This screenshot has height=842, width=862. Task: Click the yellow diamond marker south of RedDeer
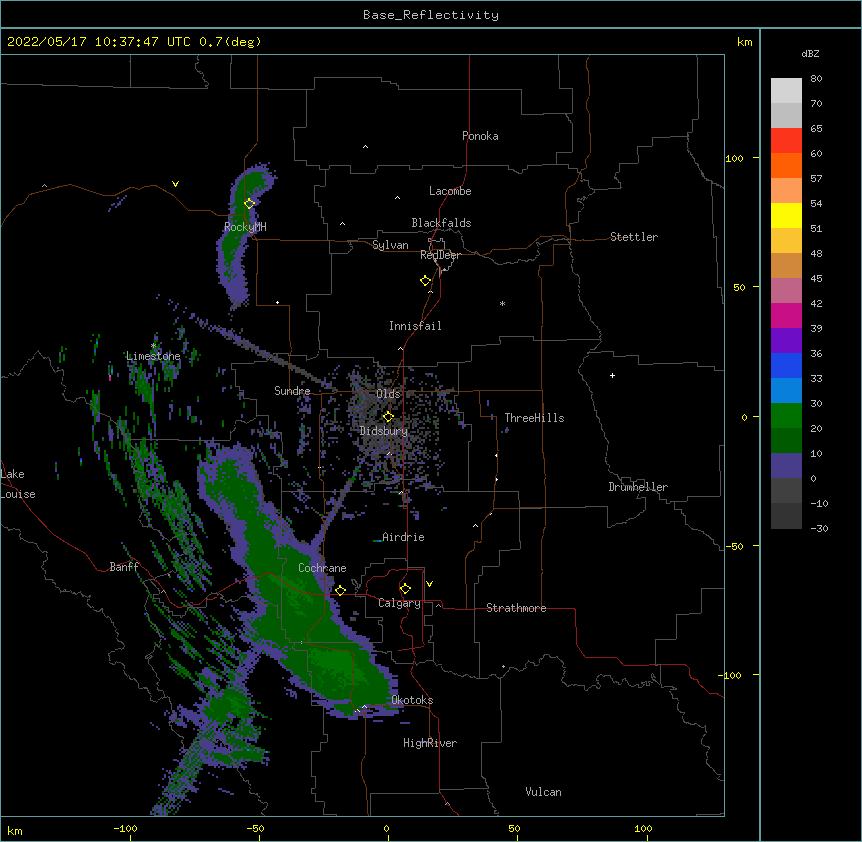pos(426,281)
